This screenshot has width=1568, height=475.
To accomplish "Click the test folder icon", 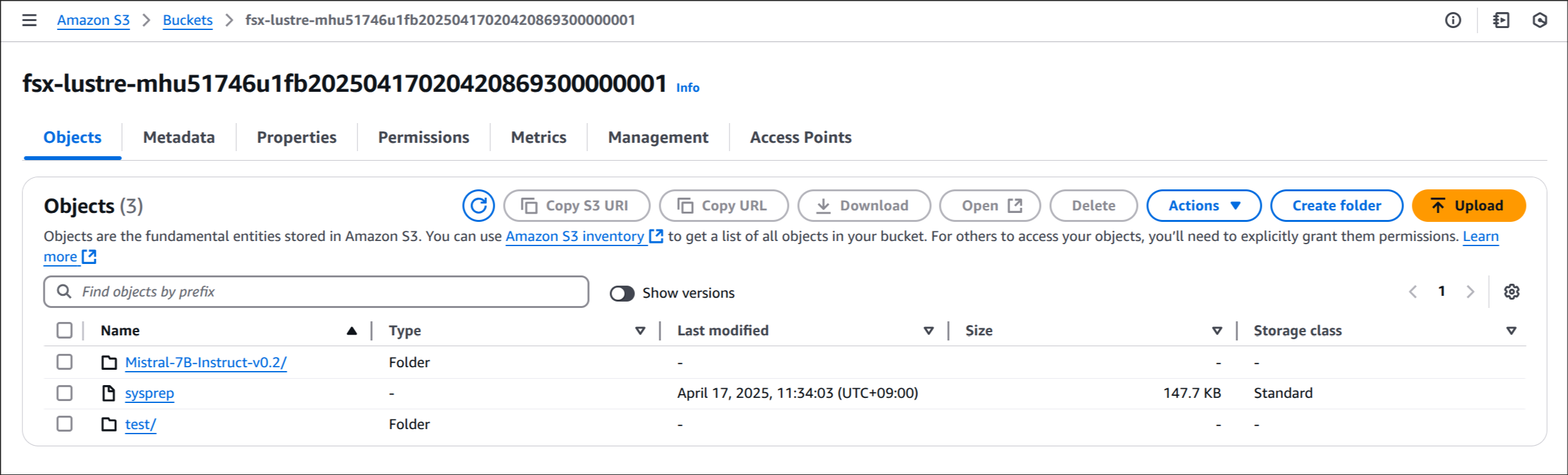I will point(109,425).
